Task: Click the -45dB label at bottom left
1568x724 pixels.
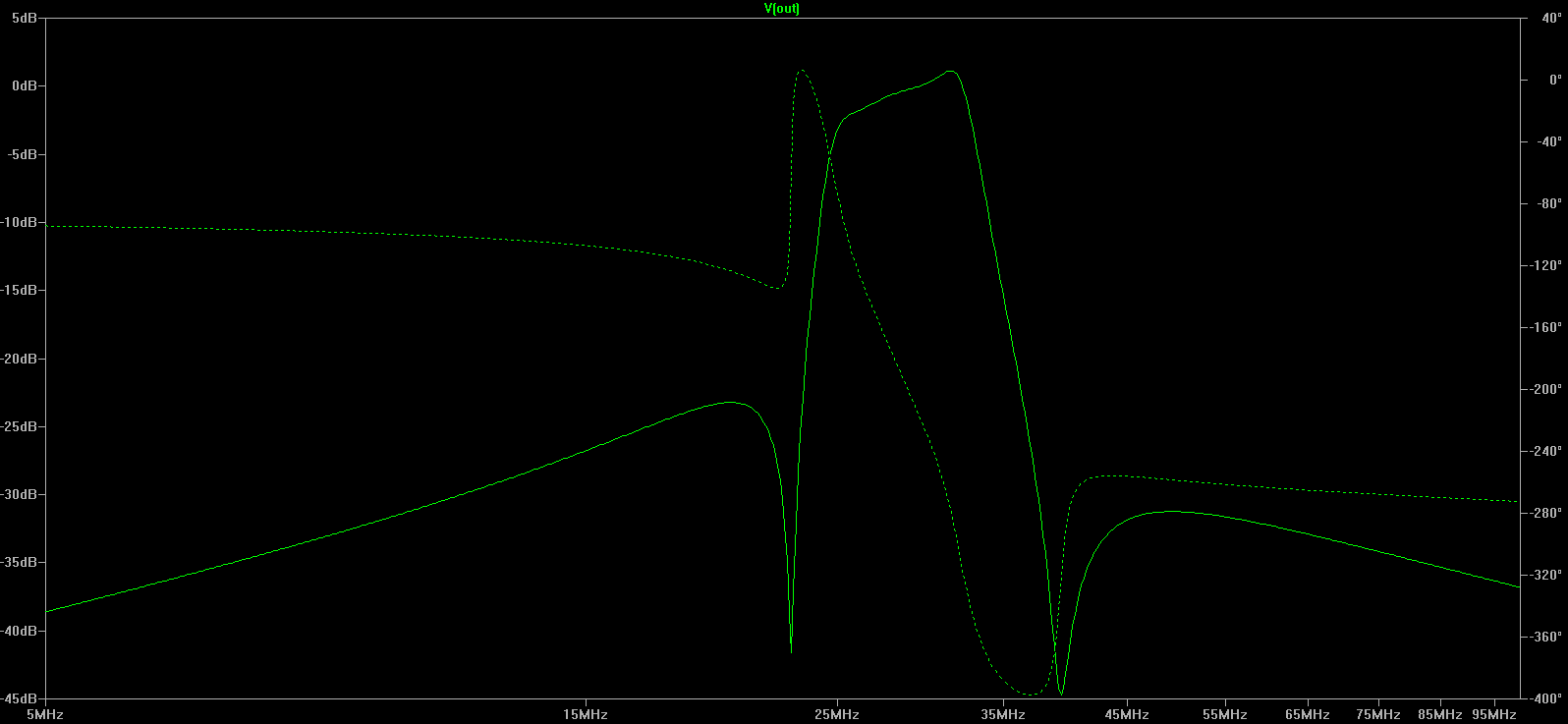Action: click(21, 698)
